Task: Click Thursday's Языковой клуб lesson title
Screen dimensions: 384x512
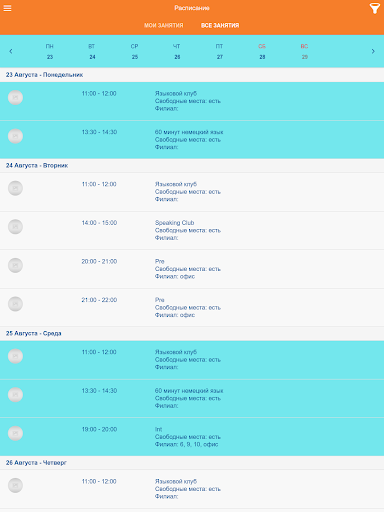Action: (x=176, y=481)
